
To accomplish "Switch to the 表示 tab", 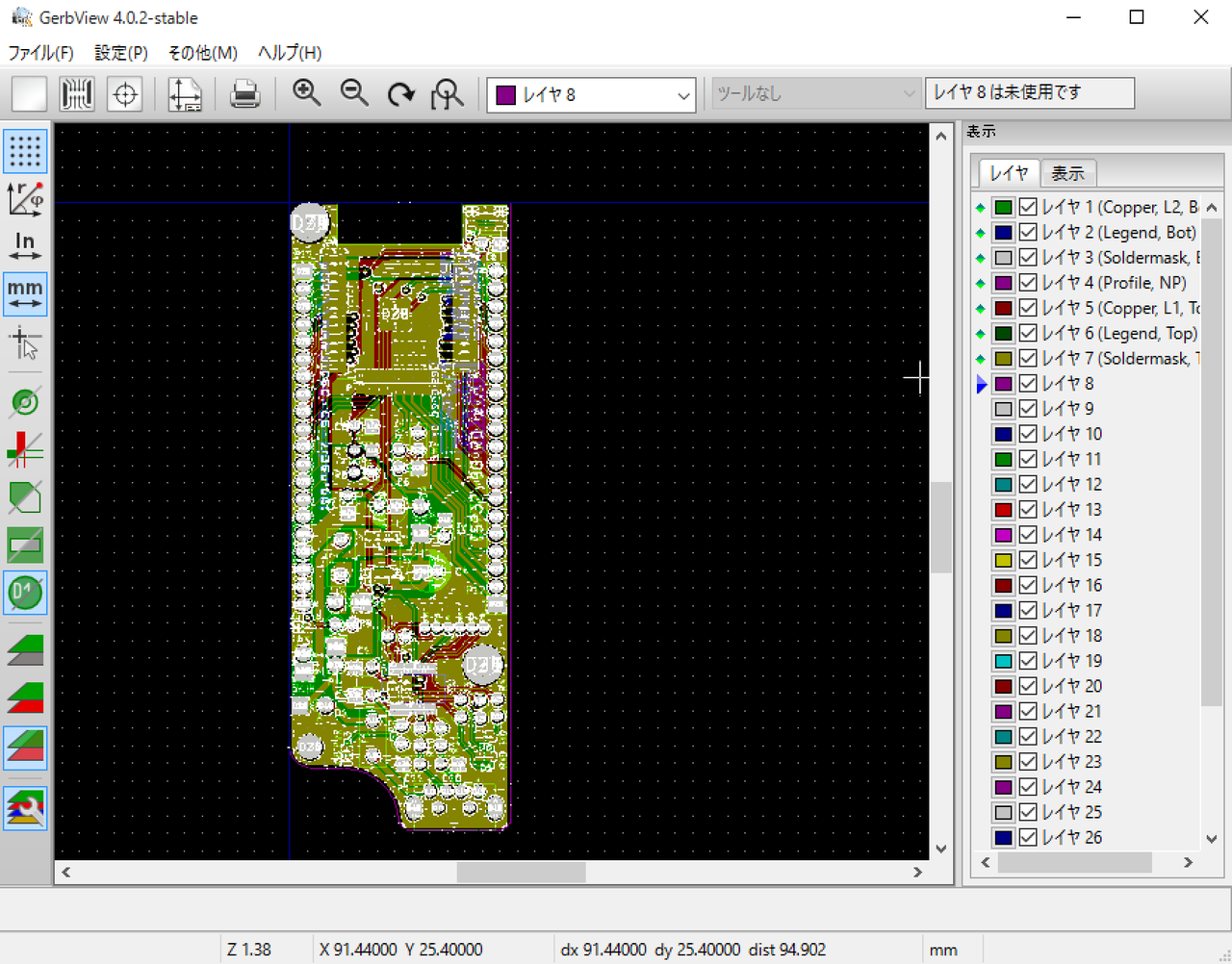I will [x=1067, y=173].
